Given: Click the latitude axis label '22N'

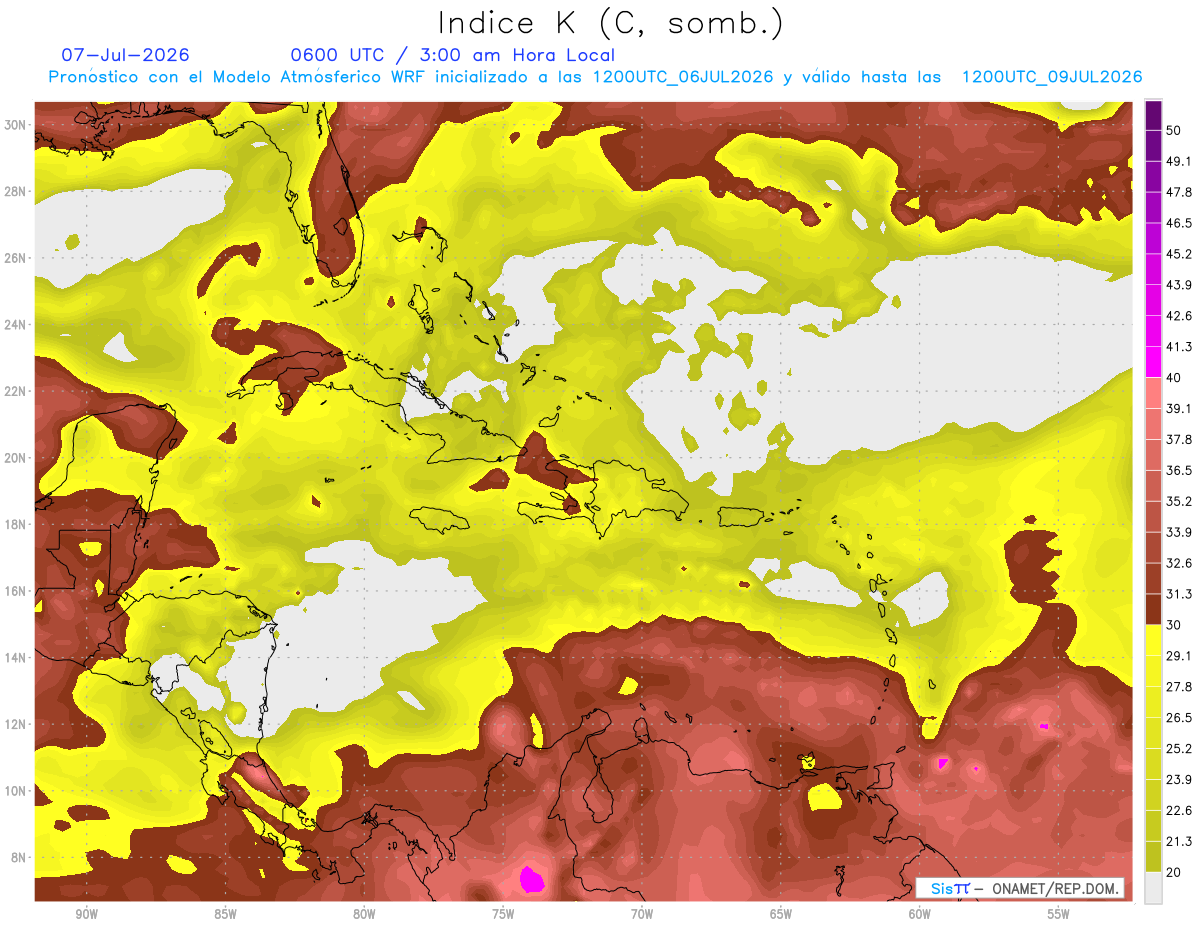Looking at the screenshot, I should tap(15, 391).
